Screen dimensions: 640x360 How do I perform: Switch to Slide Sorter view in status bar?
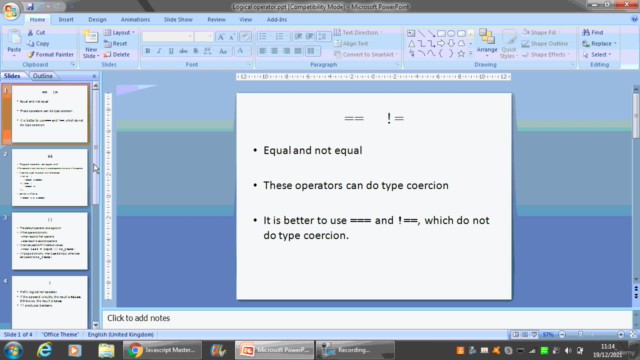tap(525, 335)
